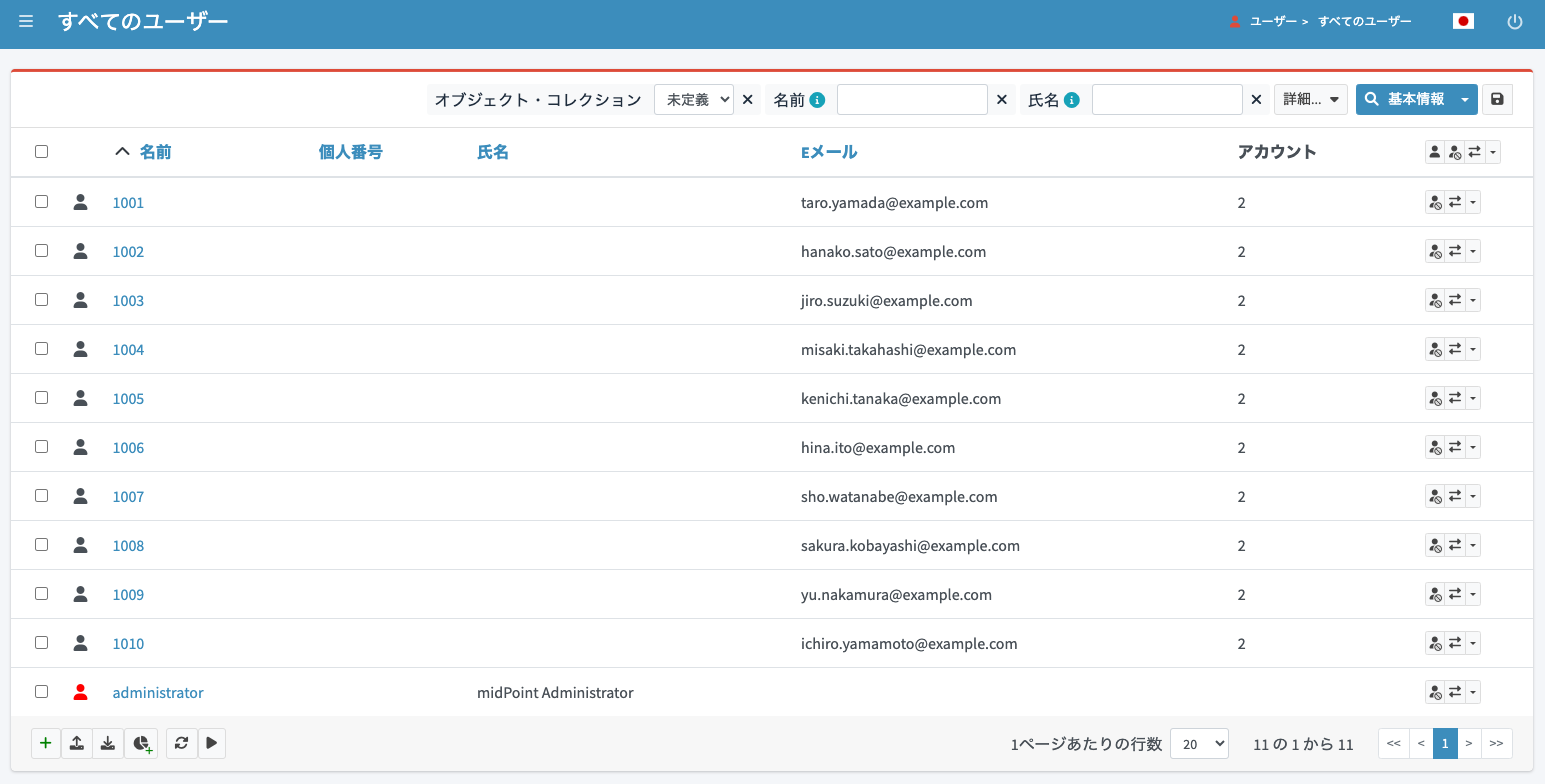Click すべてのユーザー breadcrumb
This screenshot has height=784, width=1545.
tap(1365, 21)
